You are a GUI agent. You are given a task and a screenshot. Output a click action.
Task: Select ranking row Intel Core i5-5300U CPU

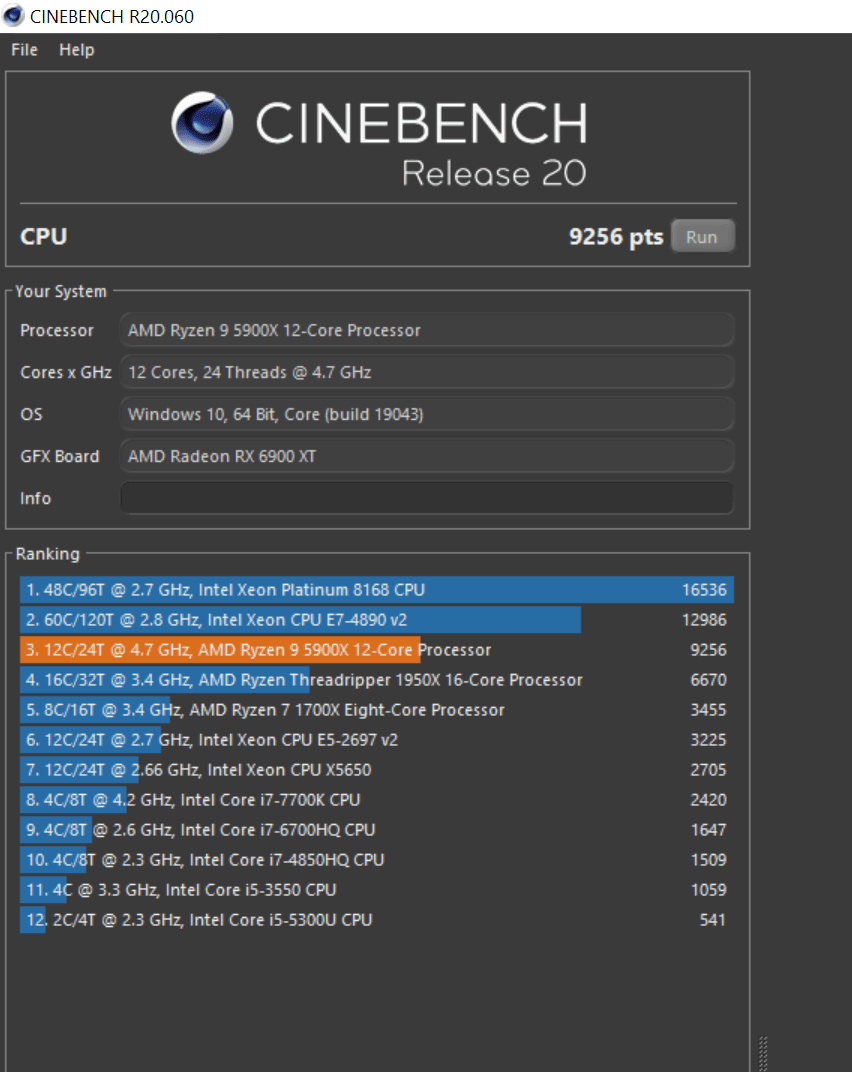(x=377, y=920)
